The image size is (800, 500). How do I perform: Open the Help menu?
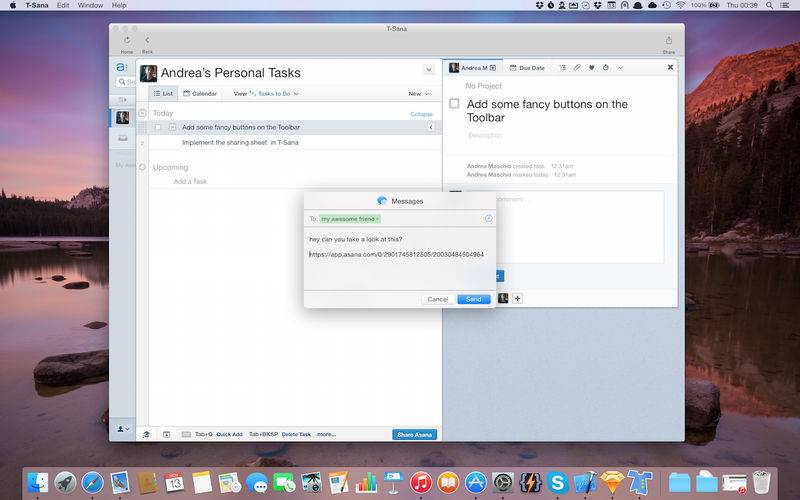click(119, 5)
